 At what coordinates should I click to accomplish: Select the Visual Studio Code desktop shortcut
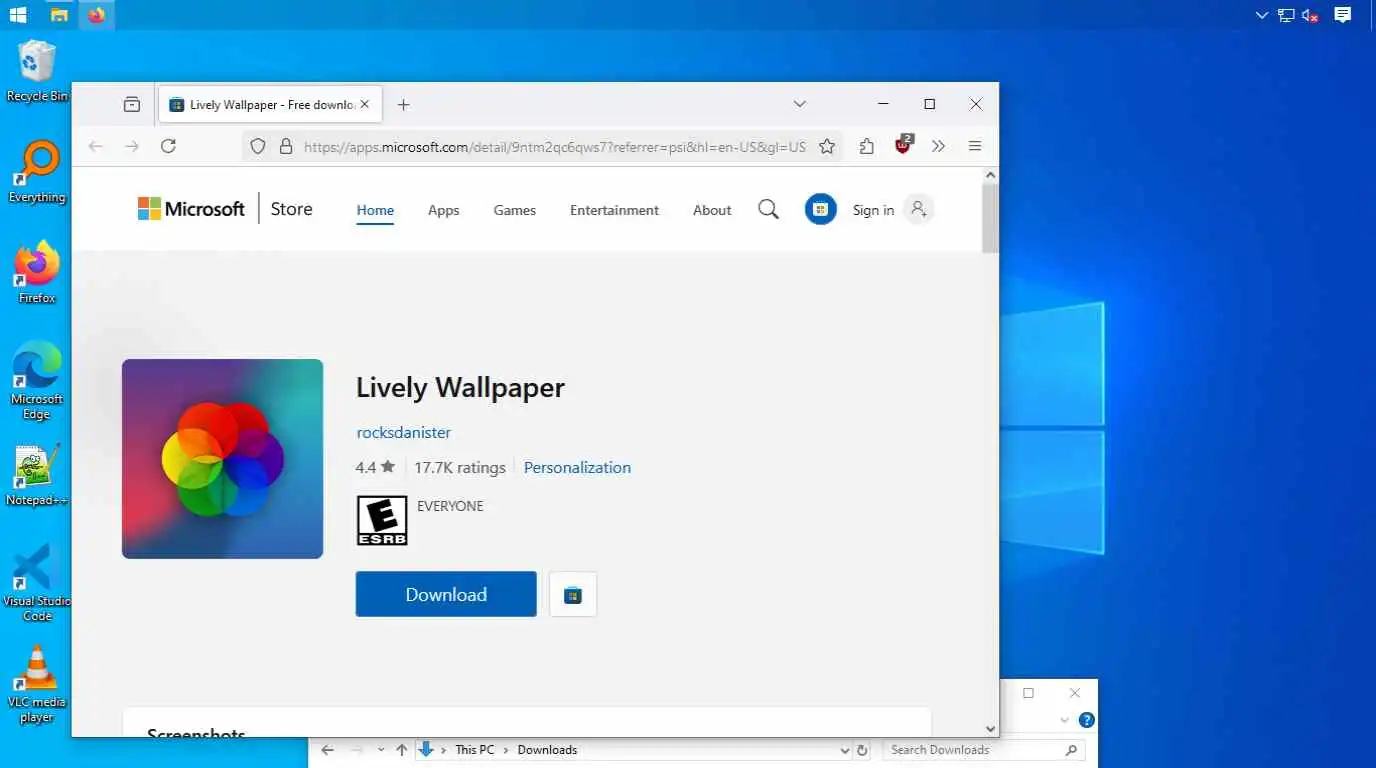tap(37, 583)
